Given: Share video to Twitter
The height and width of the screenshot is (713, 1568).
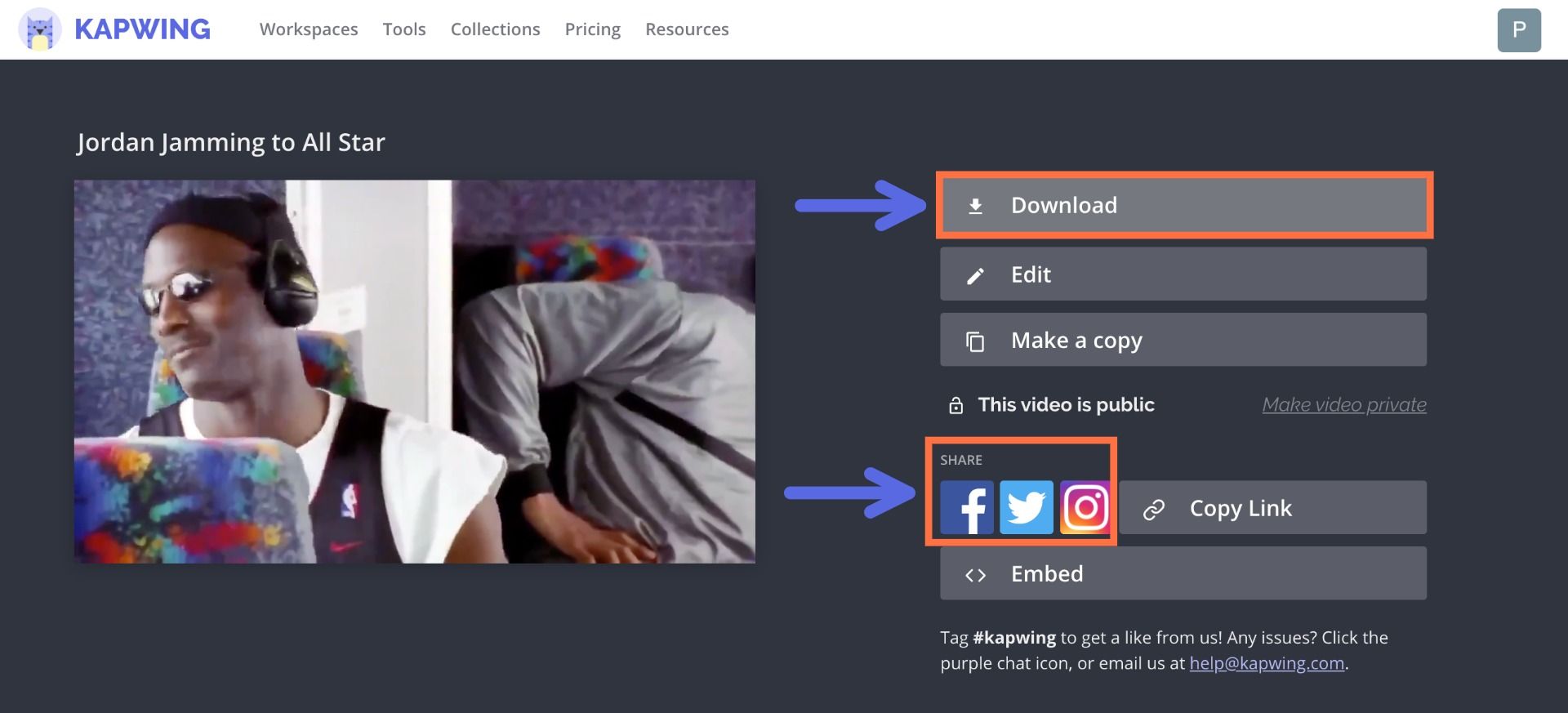Looking at the screenshot, I should [1026, 507].
